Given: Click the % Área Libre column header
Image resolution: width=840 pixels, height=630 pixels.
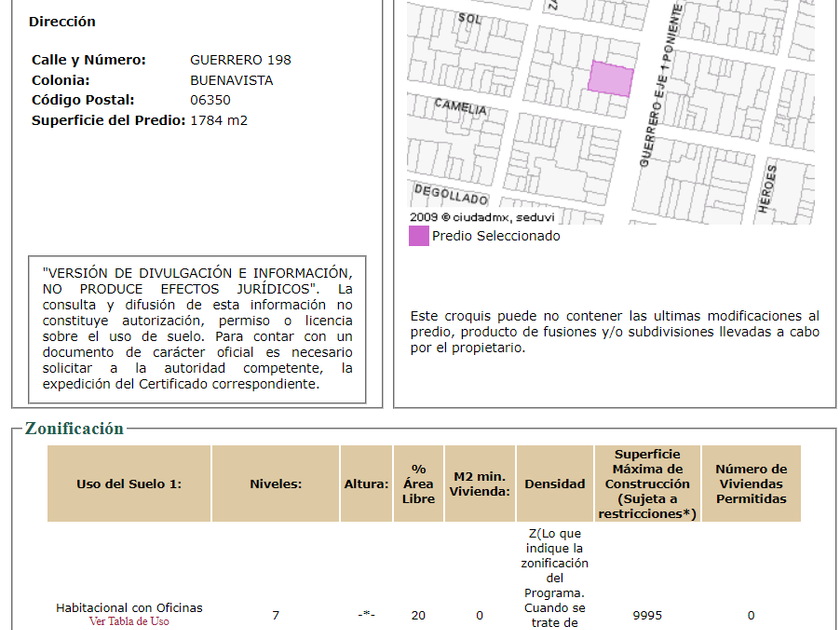Looking at the screenshot, I should (418, 484).
